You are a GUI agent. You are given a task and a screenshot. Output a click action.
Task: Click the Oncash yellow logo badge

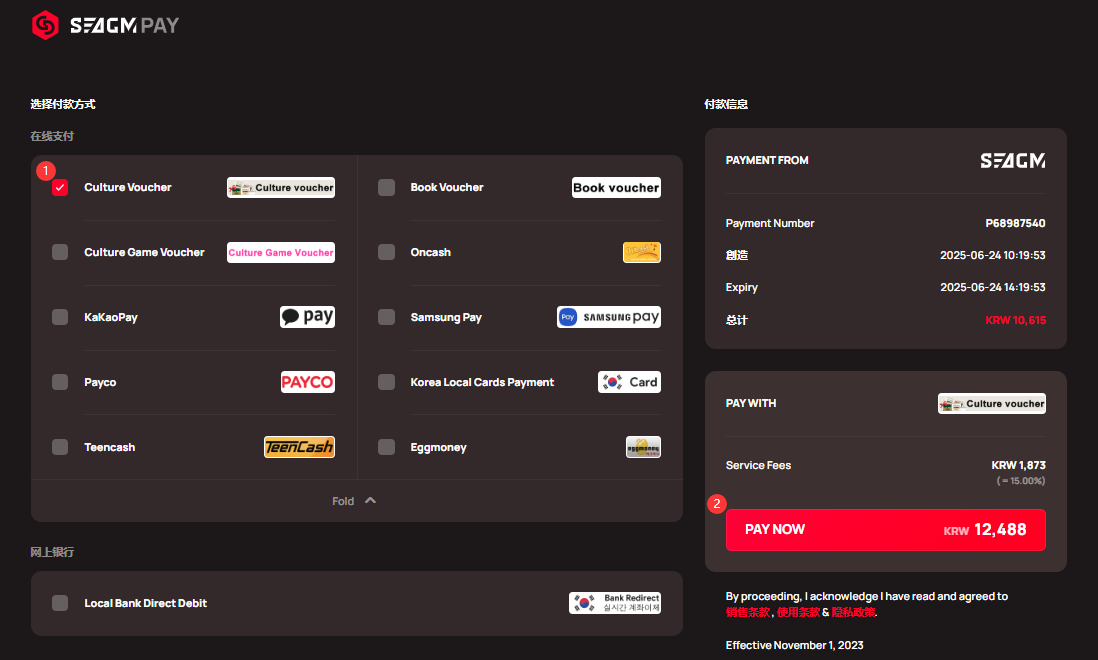coord(642,252)
